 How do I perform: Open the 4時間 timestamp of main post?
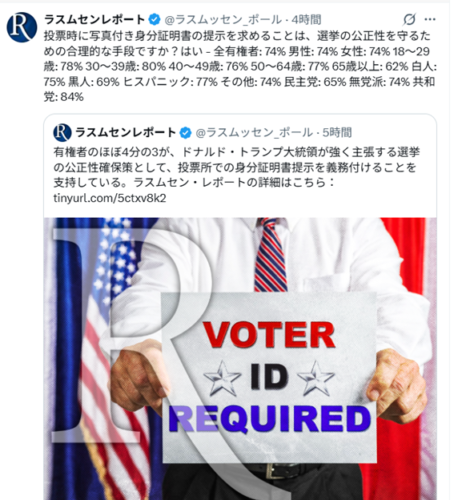(x=306, y=20)
